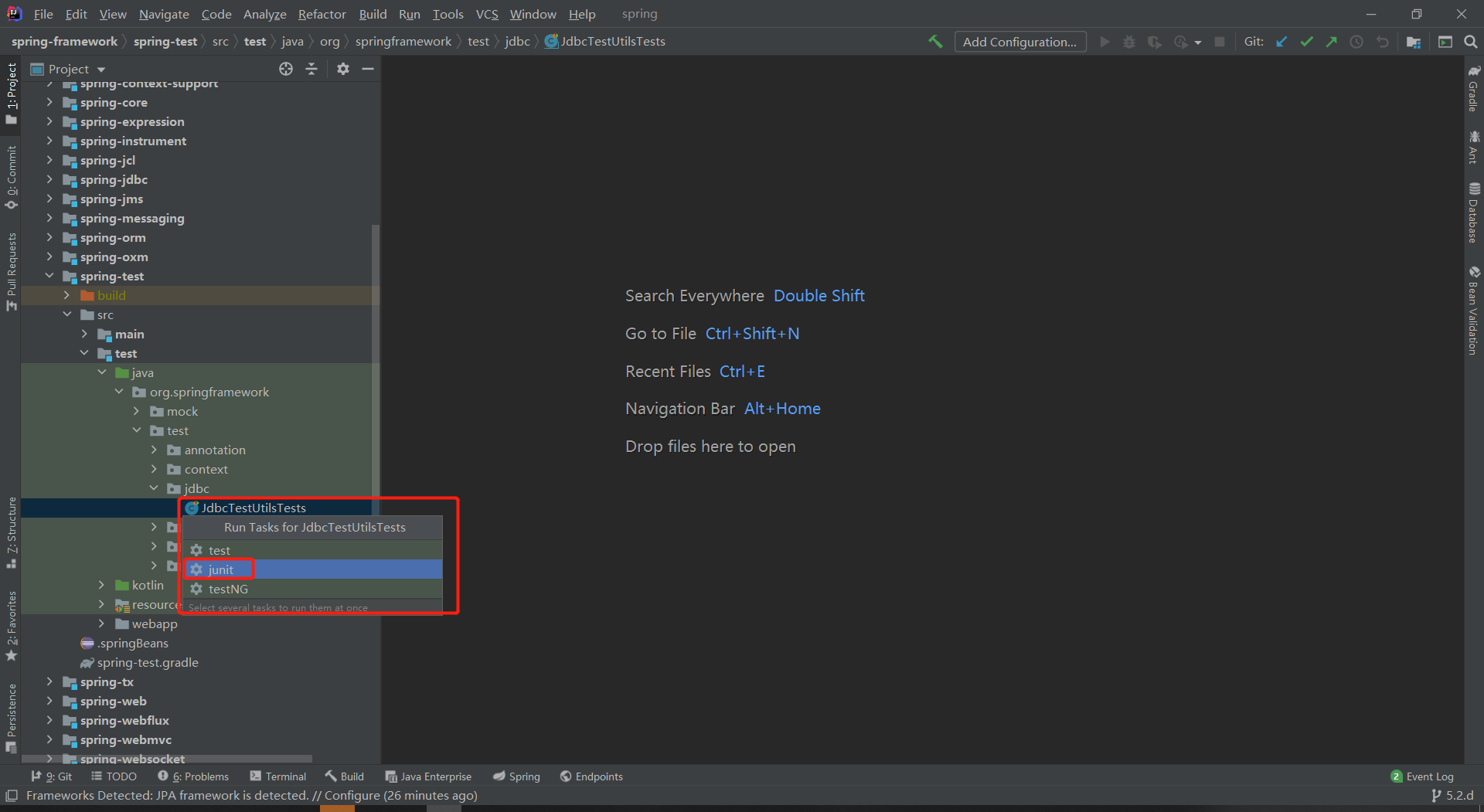Viewport: 1484px width, 812px height.
Task: Open the Event Log
Action: point(1422,776)
